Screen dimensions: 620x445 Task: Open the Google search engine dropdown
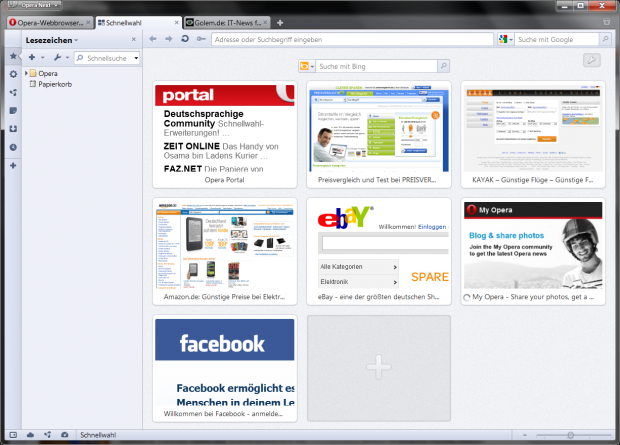point(506,40)
